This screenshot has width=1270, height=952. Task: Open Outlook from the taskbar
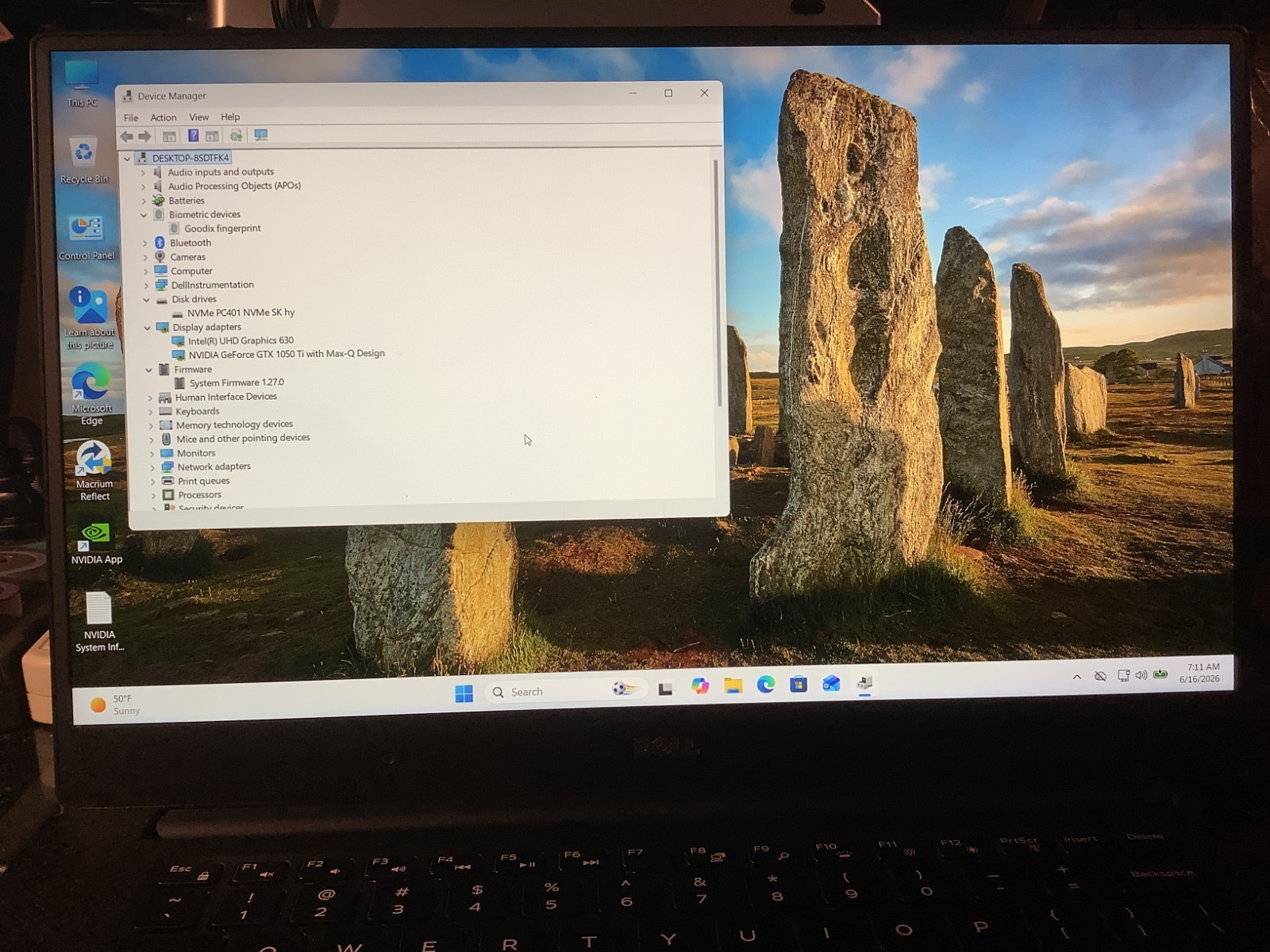(831, 683)
